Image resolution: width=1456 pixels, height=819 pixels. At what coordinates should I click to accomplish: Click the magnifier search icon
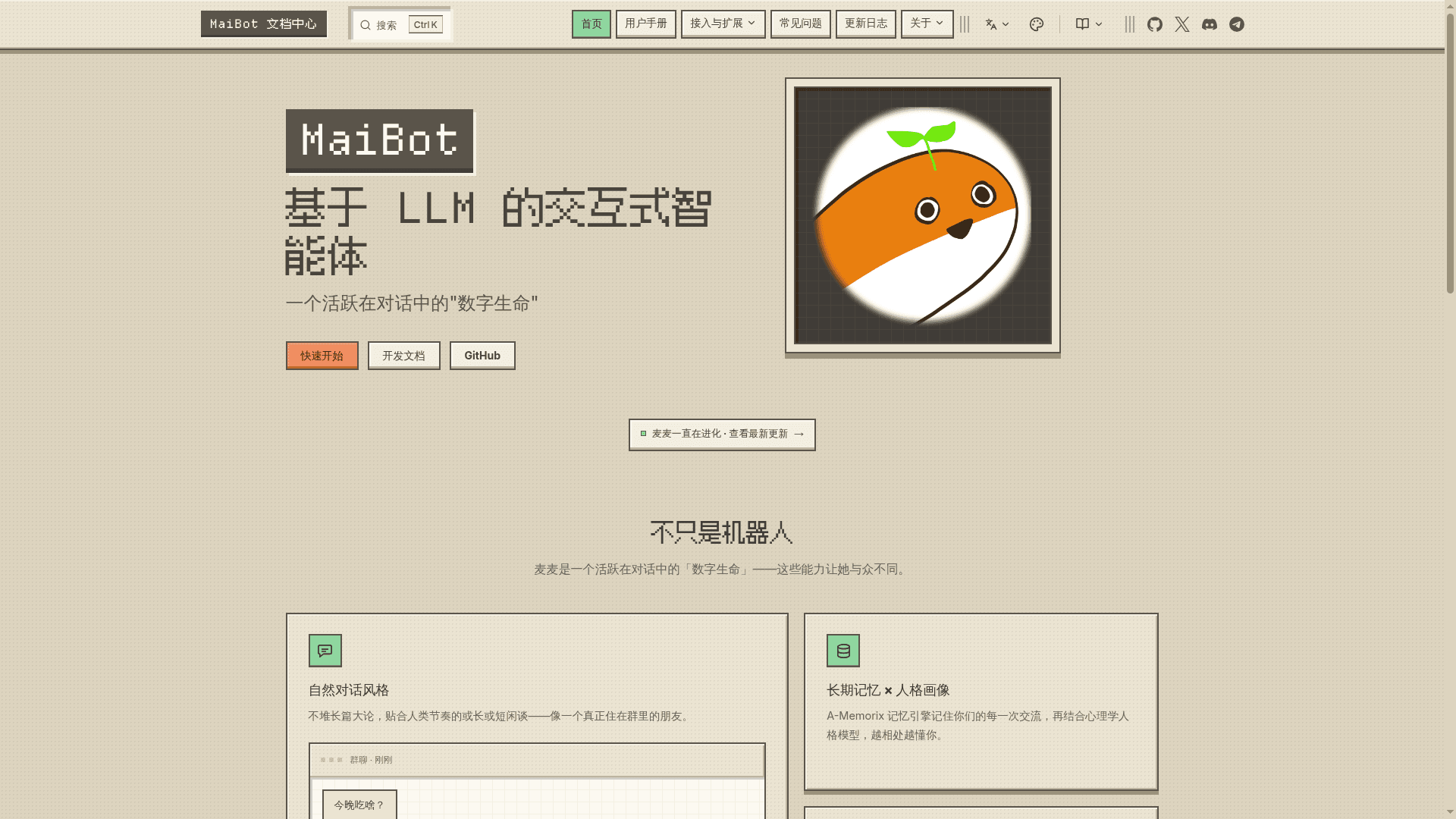point(366,25)
